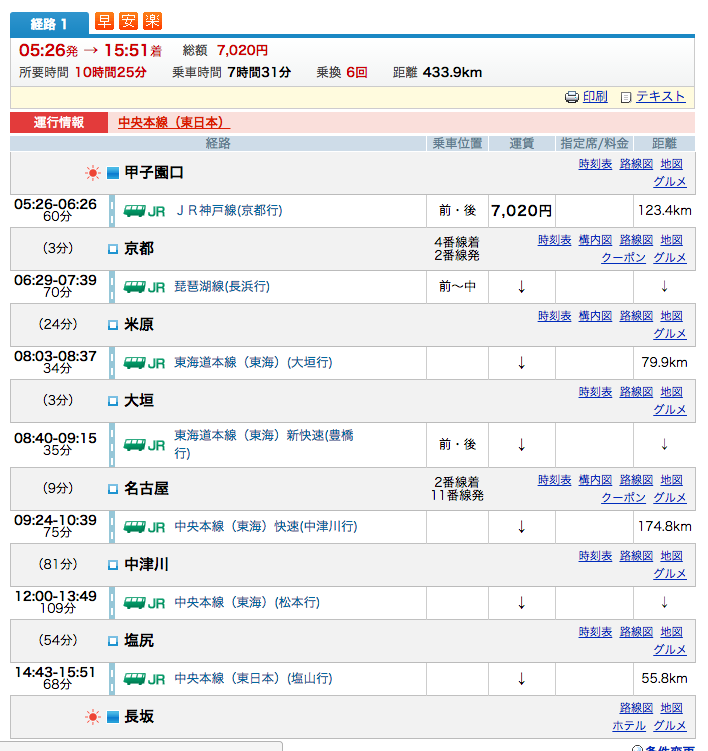Open 地図 for 長坂 station
The width and height of the screenshot is (708, 751).
click(x=671, y=708)
